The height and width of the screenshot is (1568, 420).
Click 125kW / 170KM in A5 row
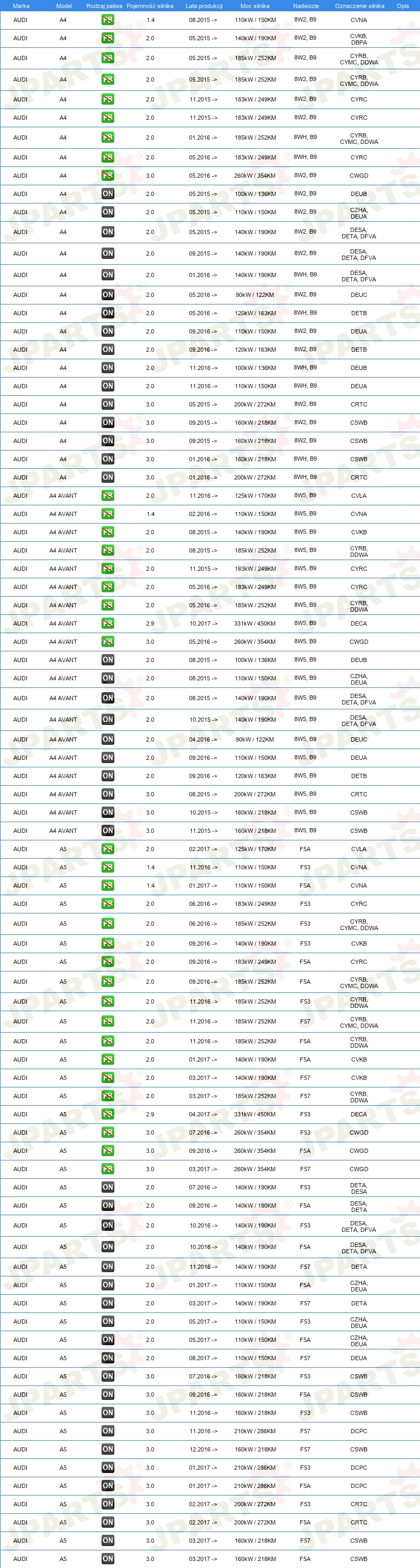255,849
